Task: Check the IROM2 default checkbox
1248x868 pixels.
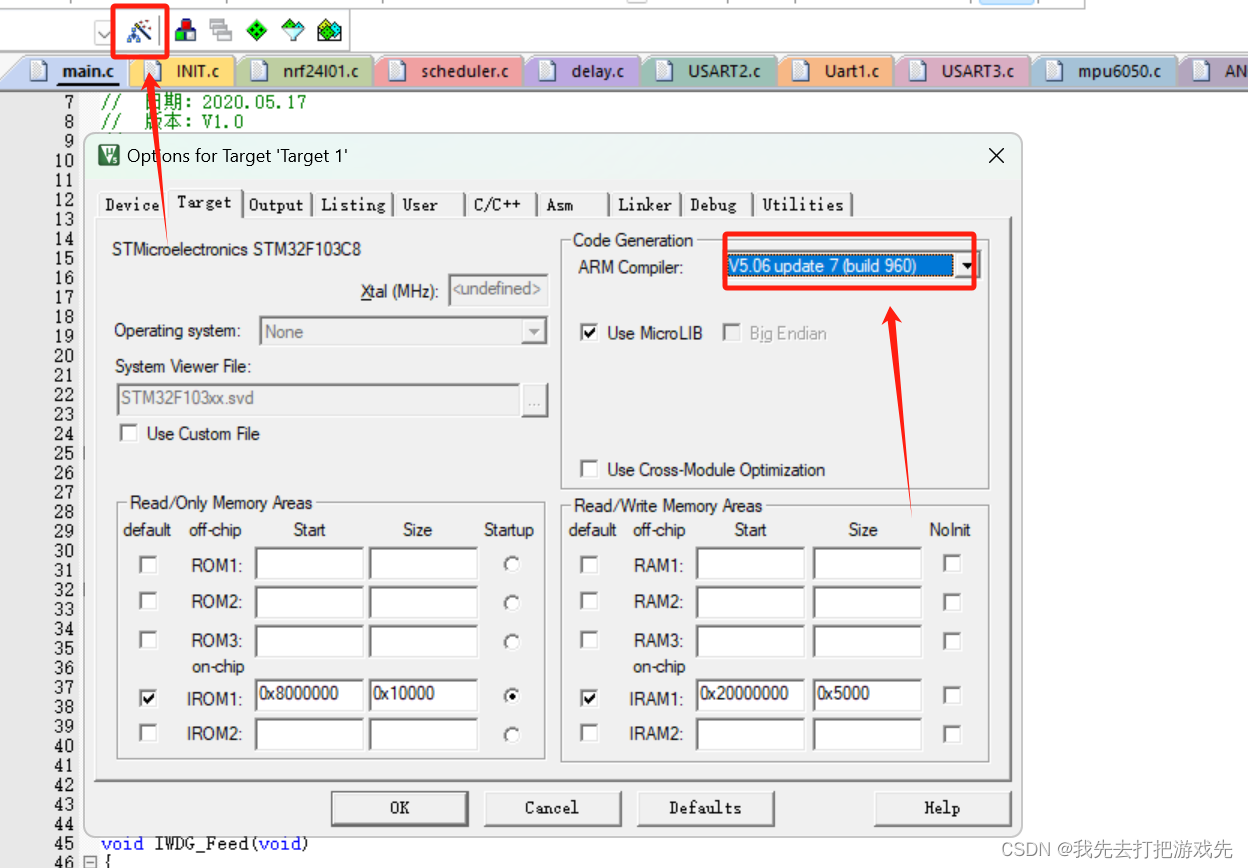Action: tap(148, 733)
